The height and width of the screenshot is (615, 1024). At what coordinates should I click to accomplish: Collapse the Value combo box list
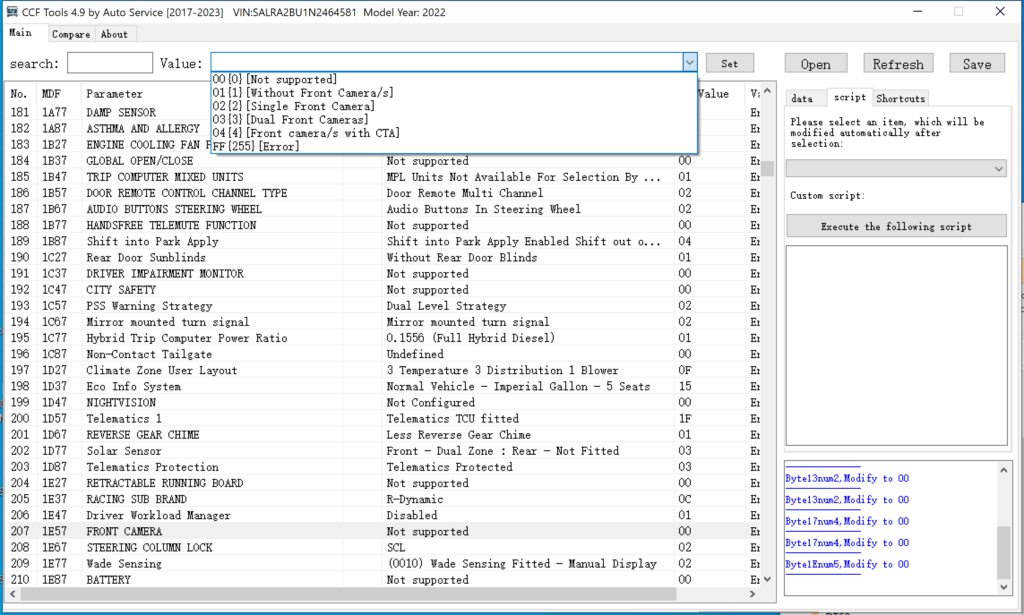[x=689, y=62]
